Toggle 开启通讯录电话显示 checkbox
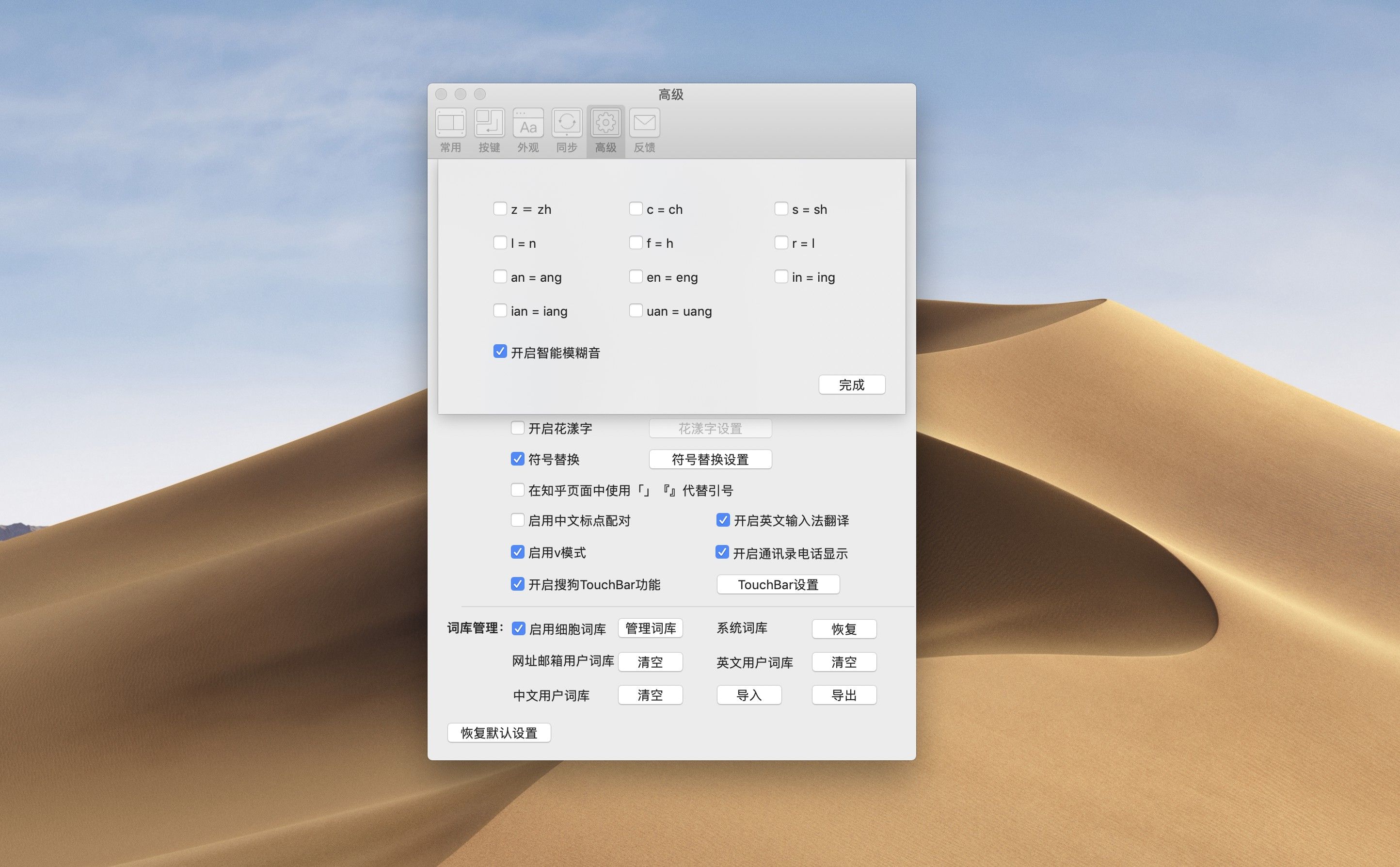The image size is (1400, 867). (722, 552)
